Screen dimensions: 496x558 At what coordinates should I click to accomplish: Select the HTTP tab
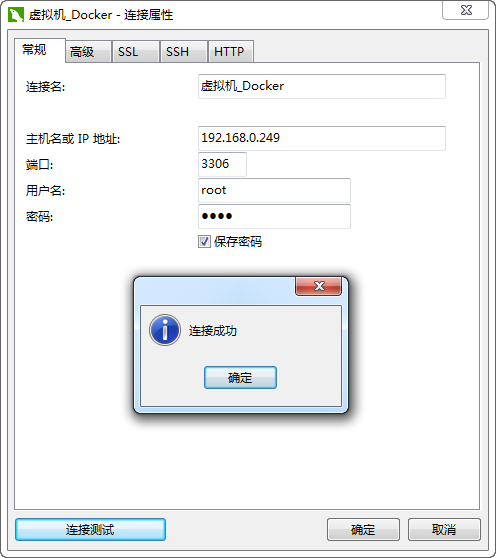point(231,52)
